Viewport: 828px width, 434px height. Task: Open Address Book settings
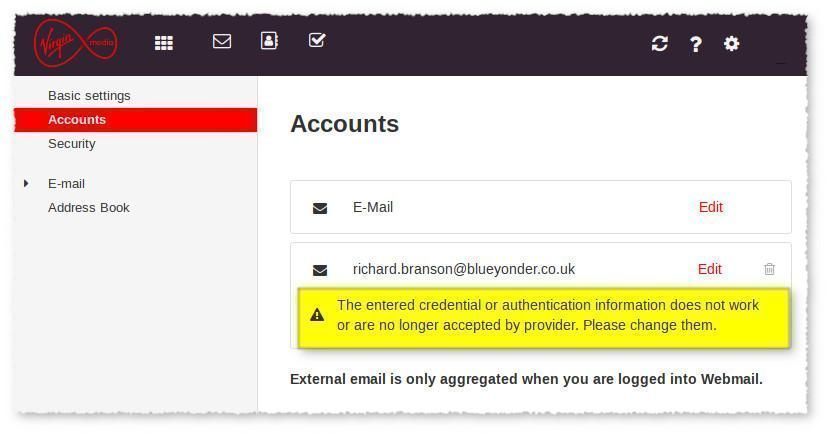(x=89, y=208)
